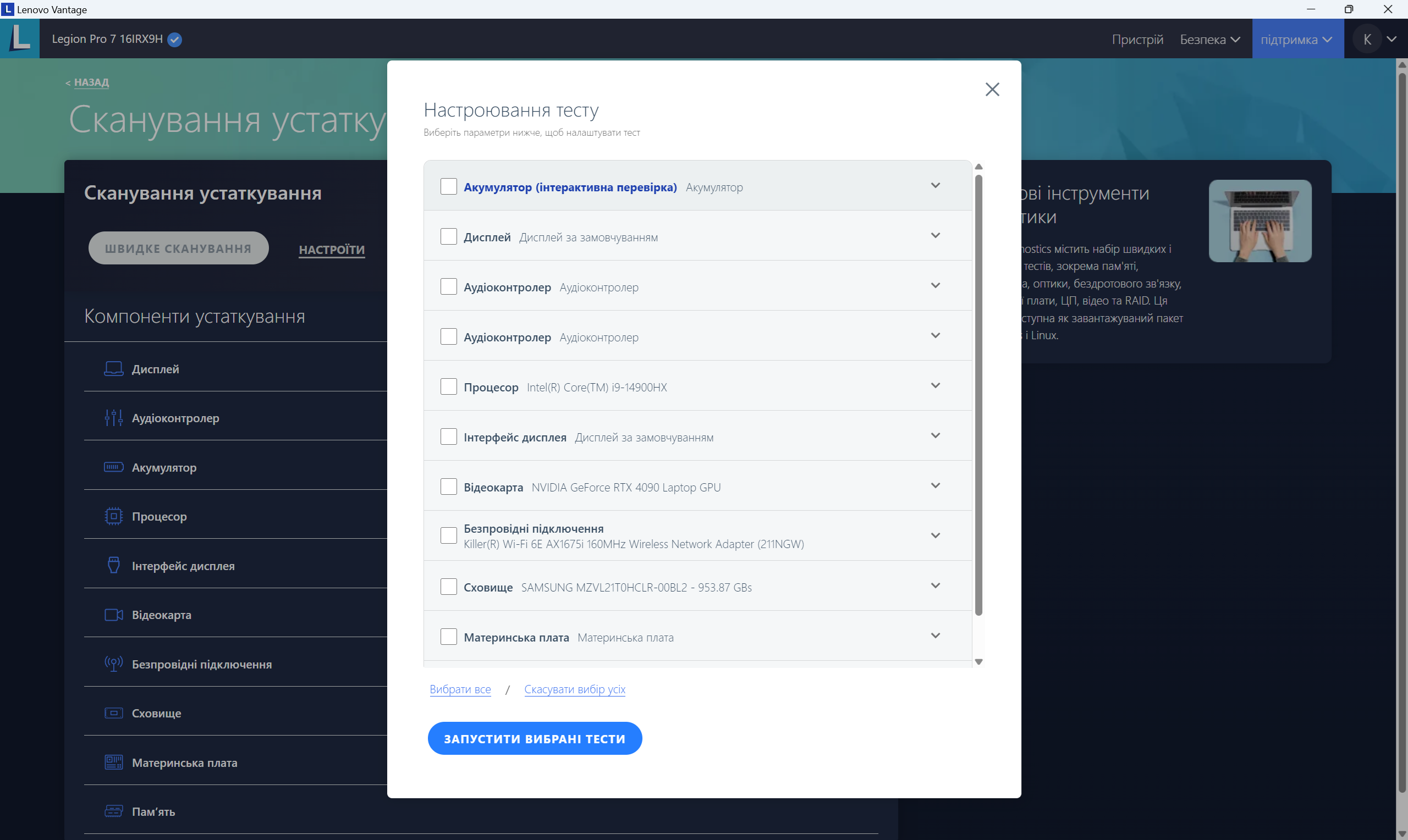Click the Запустити вибрані тести button
This screenshot has height=840, width=1408.
tap(535, 738)
